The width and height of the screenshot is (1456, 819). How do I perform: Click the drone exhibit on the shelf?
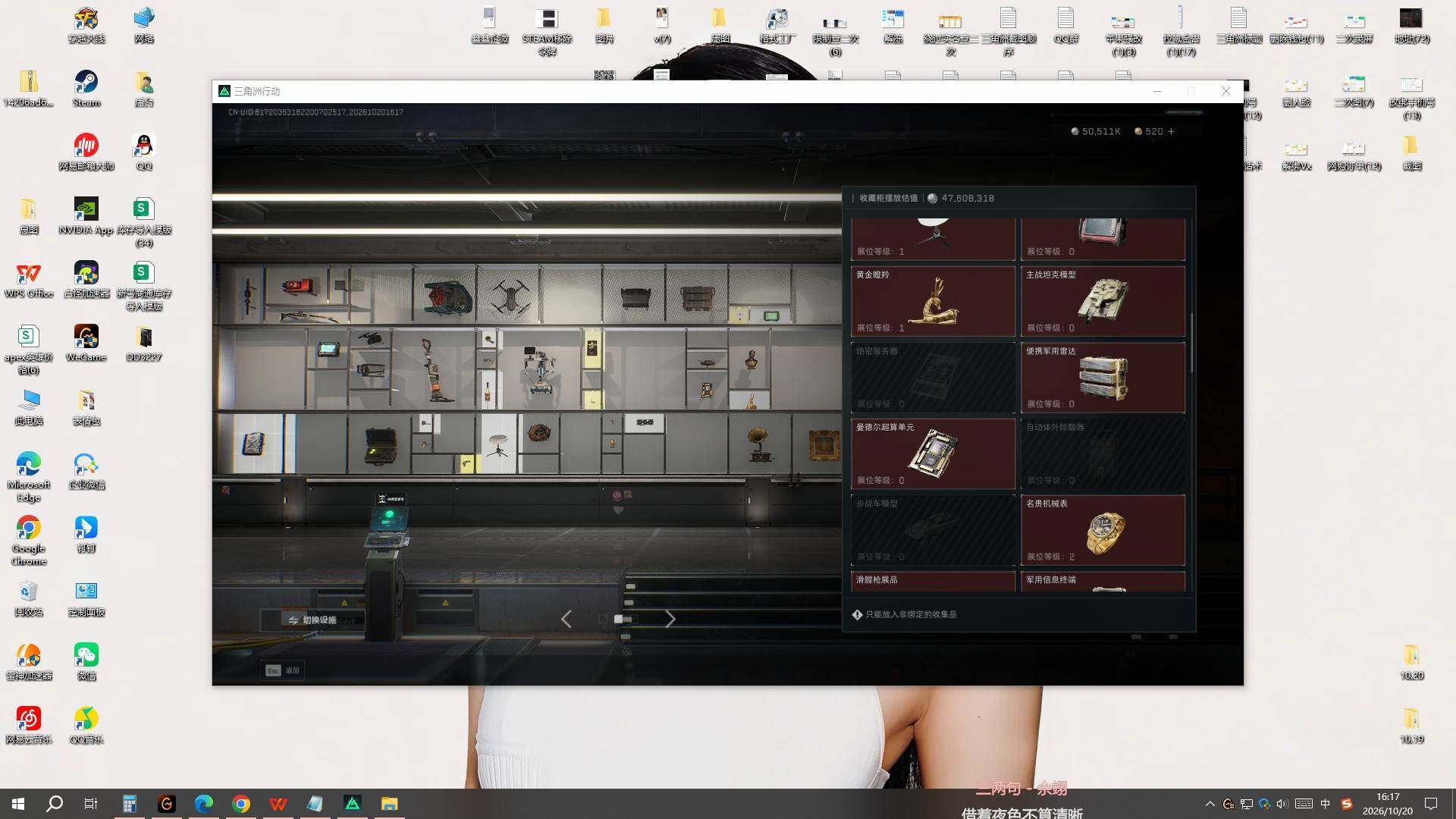510,295
